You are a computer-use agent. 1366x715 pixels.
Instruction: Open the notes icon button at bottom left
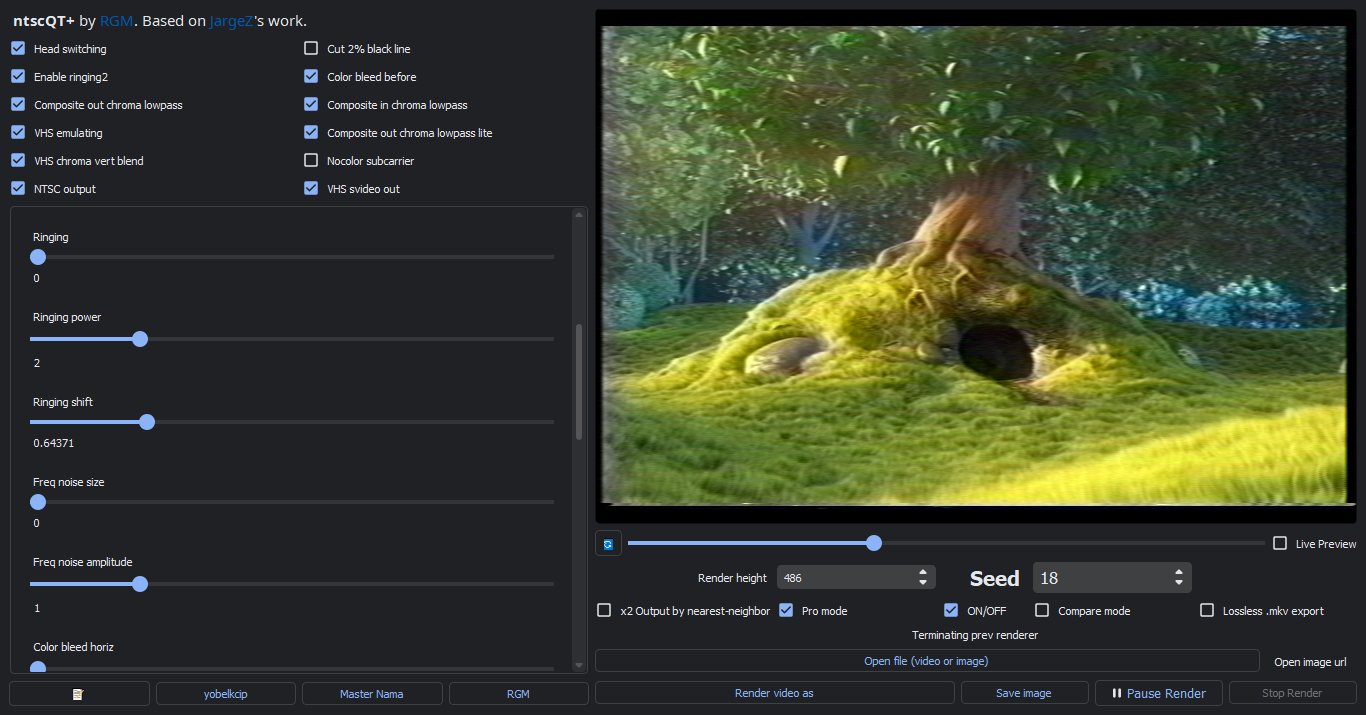click(79, 693)
